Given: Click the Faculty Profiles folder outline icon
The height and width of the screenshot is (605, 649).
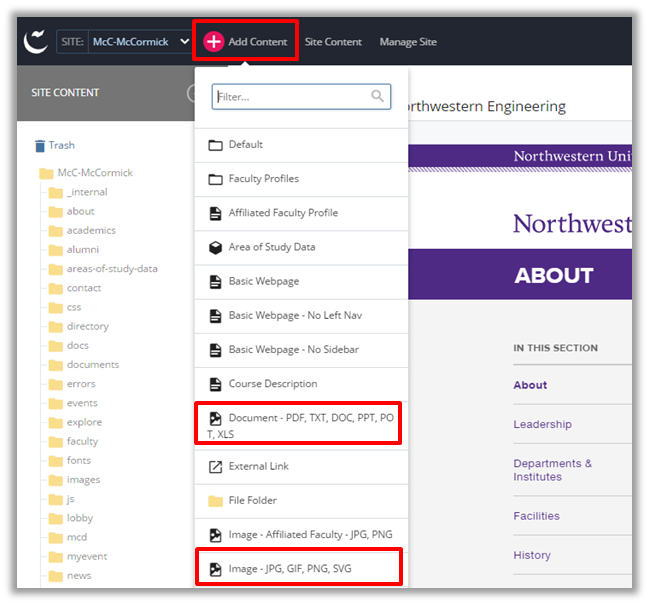Looking at the screenshot, I should 215,179.
